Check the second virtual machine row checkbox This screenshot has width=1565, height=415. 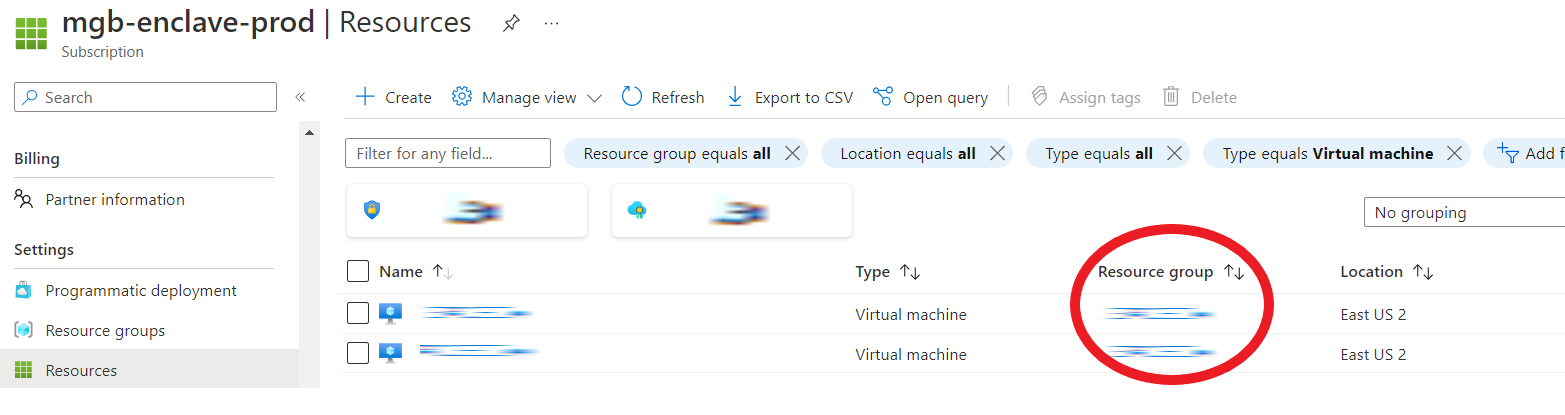pos(358,353)
